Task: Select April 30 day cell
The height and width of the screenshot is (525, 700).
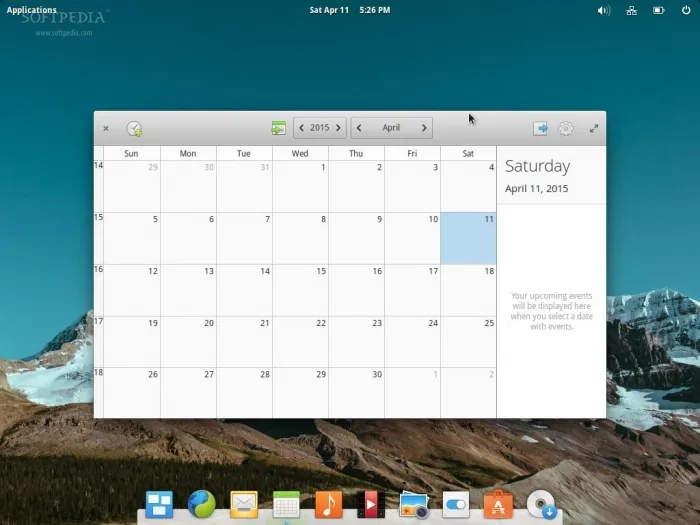Action: [356, 393]
